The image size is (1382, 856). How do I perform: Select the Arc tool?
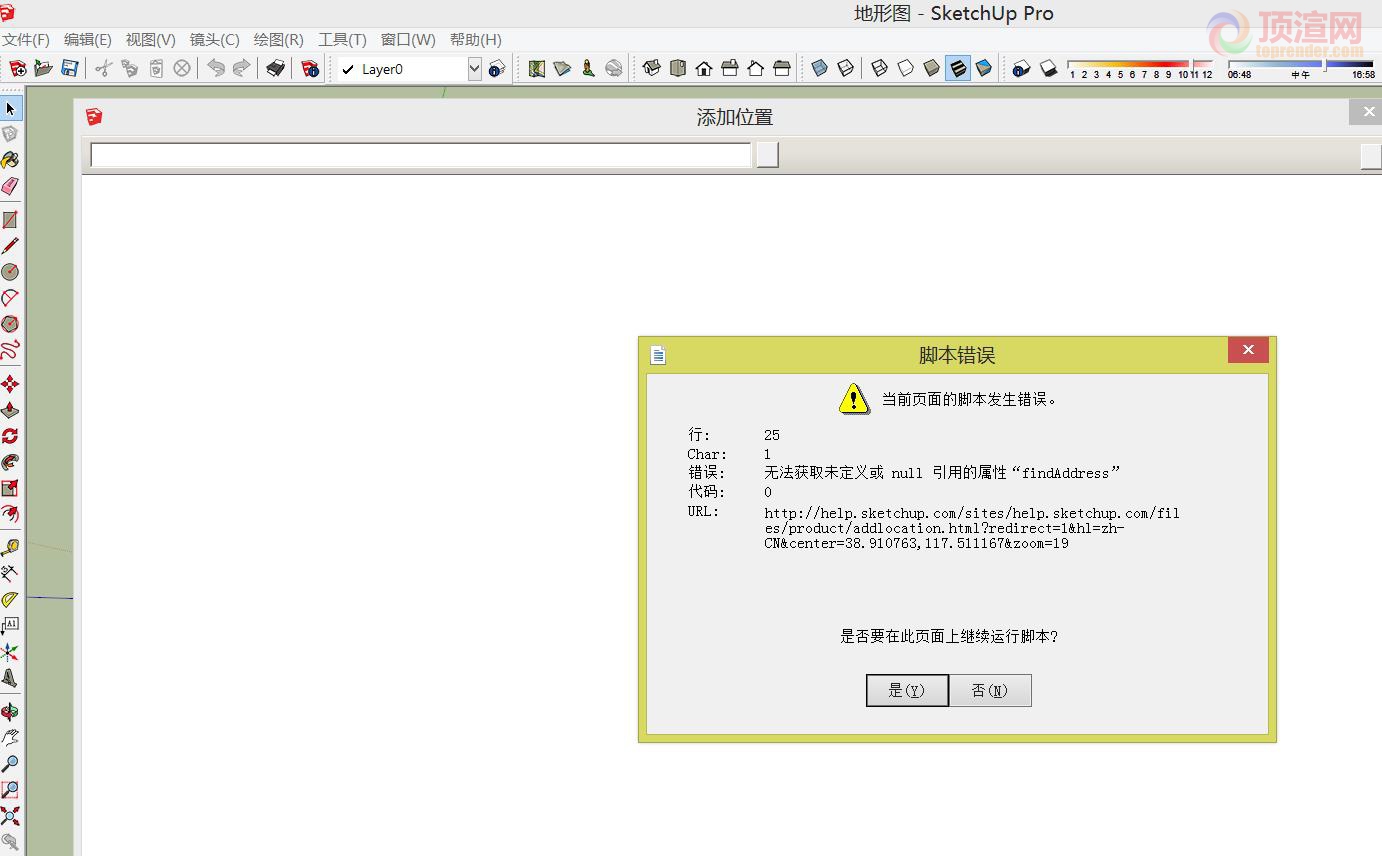click(10, 298)
